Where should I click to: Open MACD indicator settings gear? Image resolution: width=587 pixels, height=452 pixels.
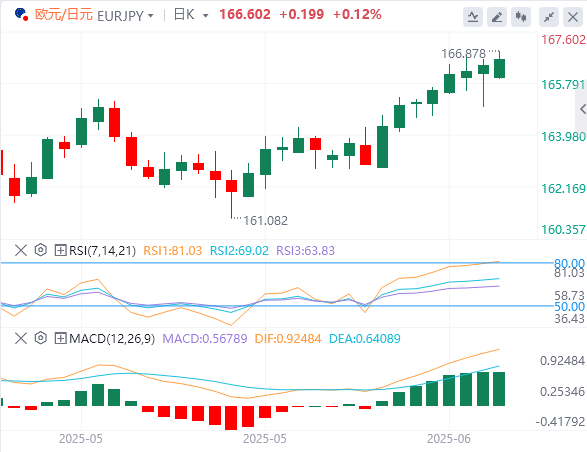[40, 338]
